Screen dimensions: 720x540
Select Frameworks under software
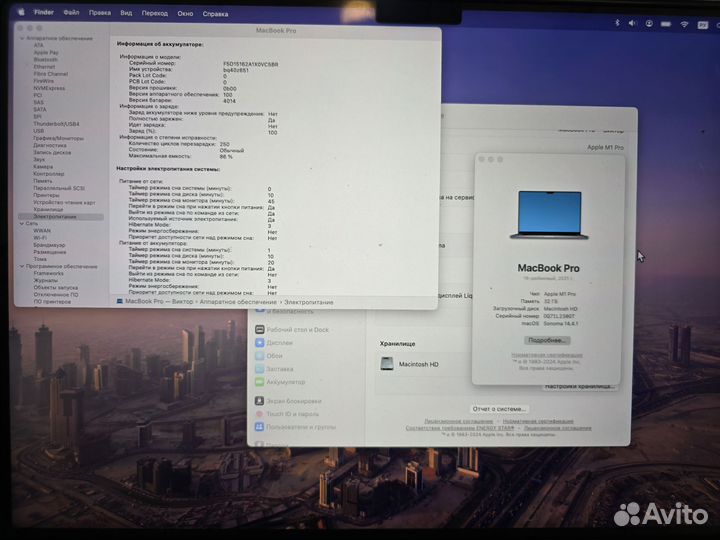tap(48, 273)
